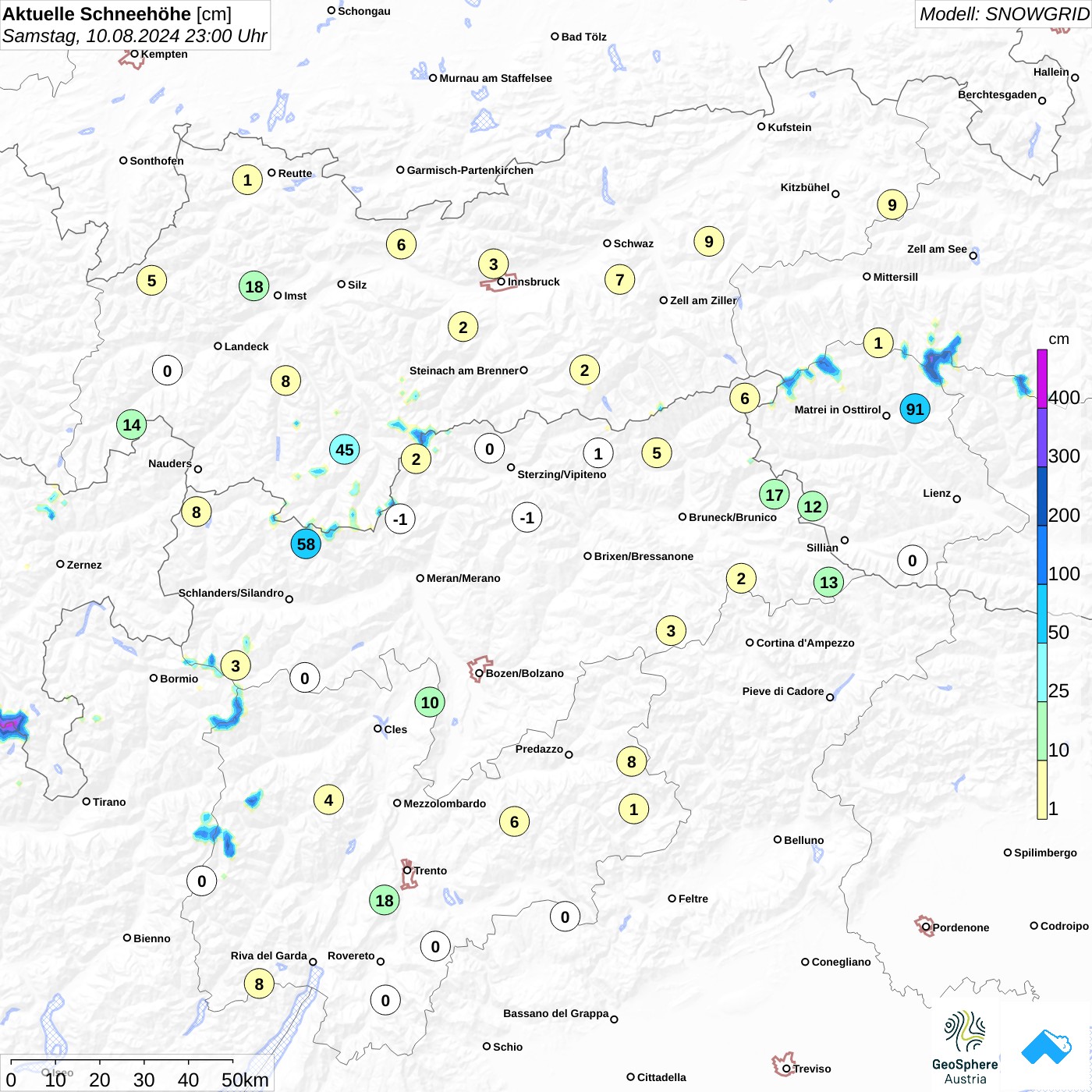Click the yellow 1–10 cm legend swatch
This screenshot has height=1092, width=1092.
coord(1042,789)
